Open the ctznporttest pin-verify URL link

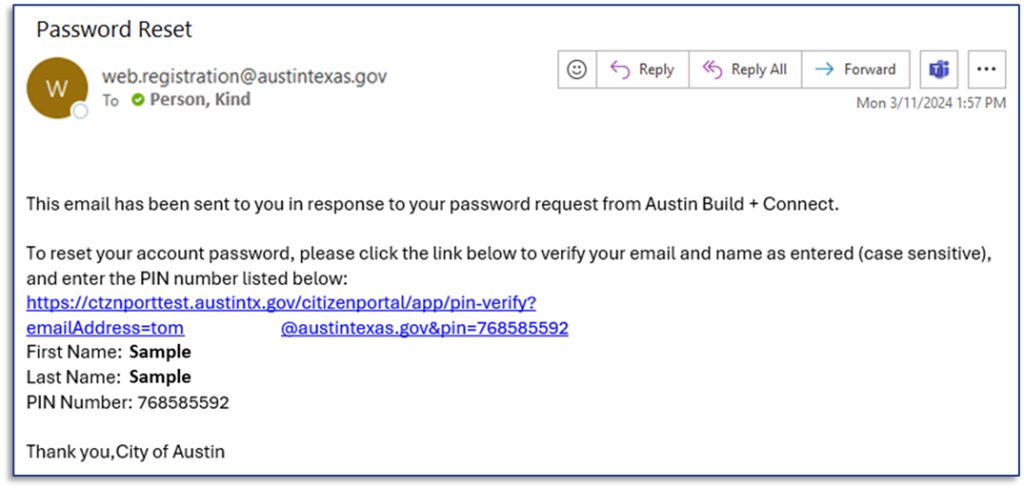coord(281,303)
